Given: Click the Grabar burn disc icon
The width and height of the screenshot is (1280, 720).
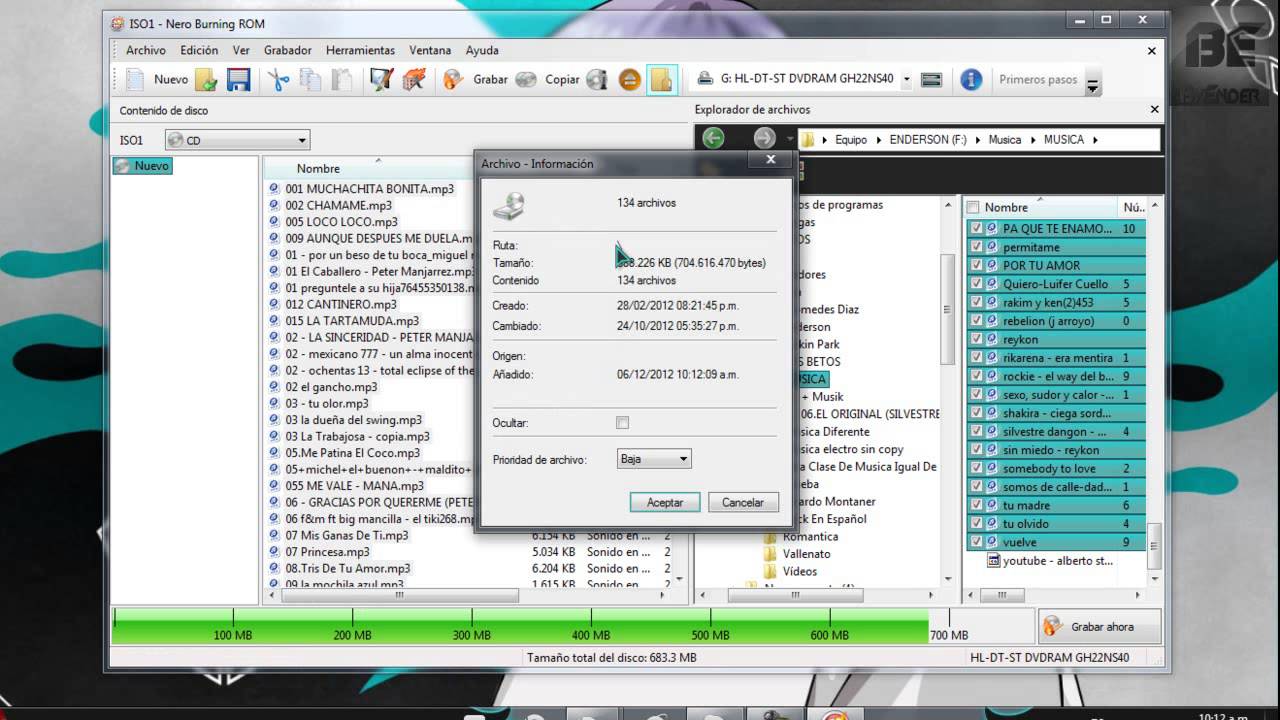Looking at the screenshot, I should 453,79.
